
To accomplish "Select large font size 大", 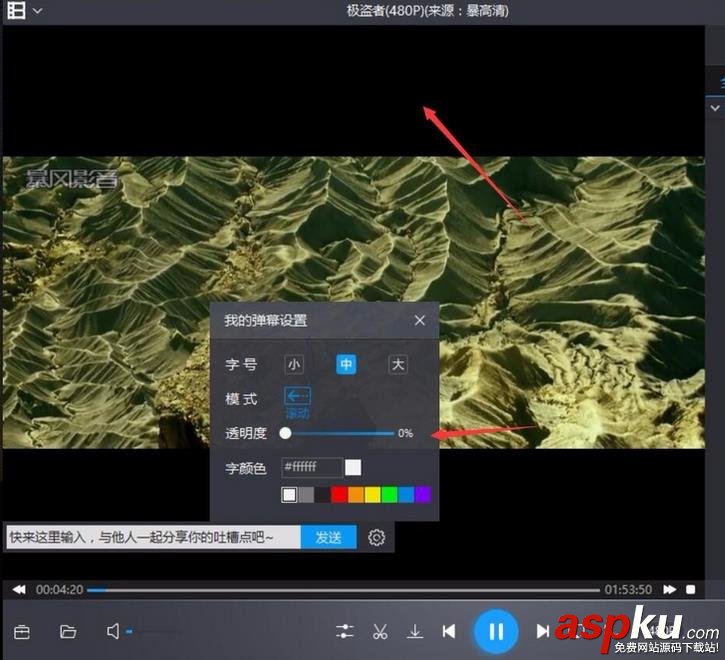I will point(398,364).
